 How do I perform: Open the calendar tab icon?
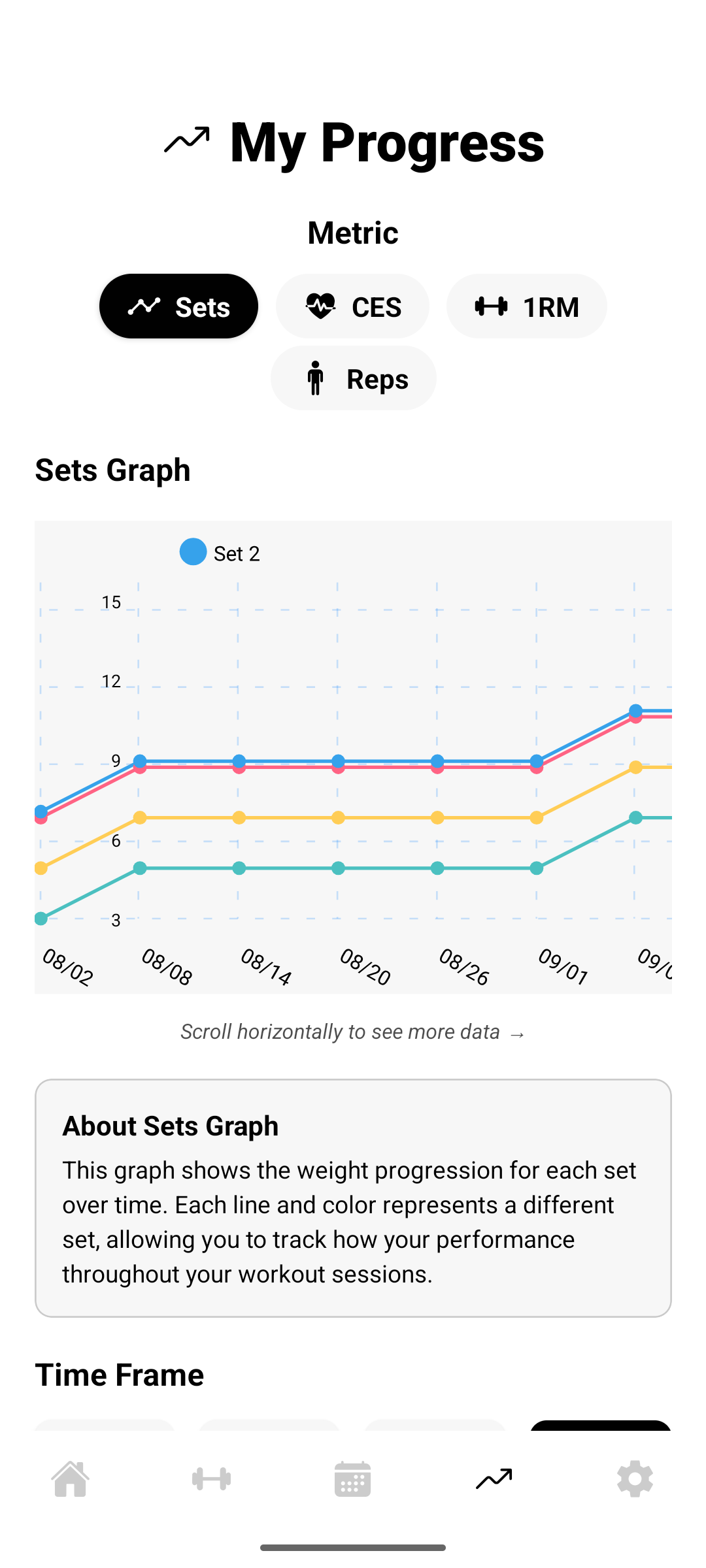(x=352, y=1478)
